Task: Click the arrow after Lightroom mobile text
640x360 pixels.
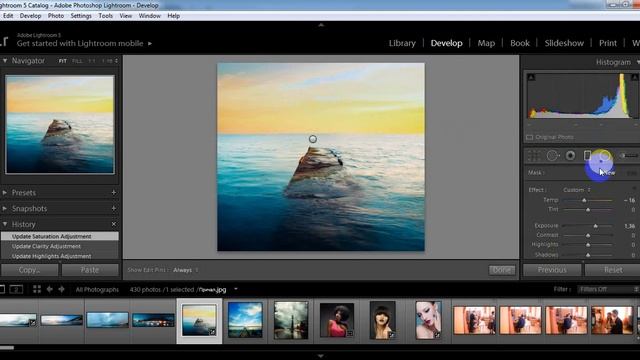Action: [x=150, y=43]
